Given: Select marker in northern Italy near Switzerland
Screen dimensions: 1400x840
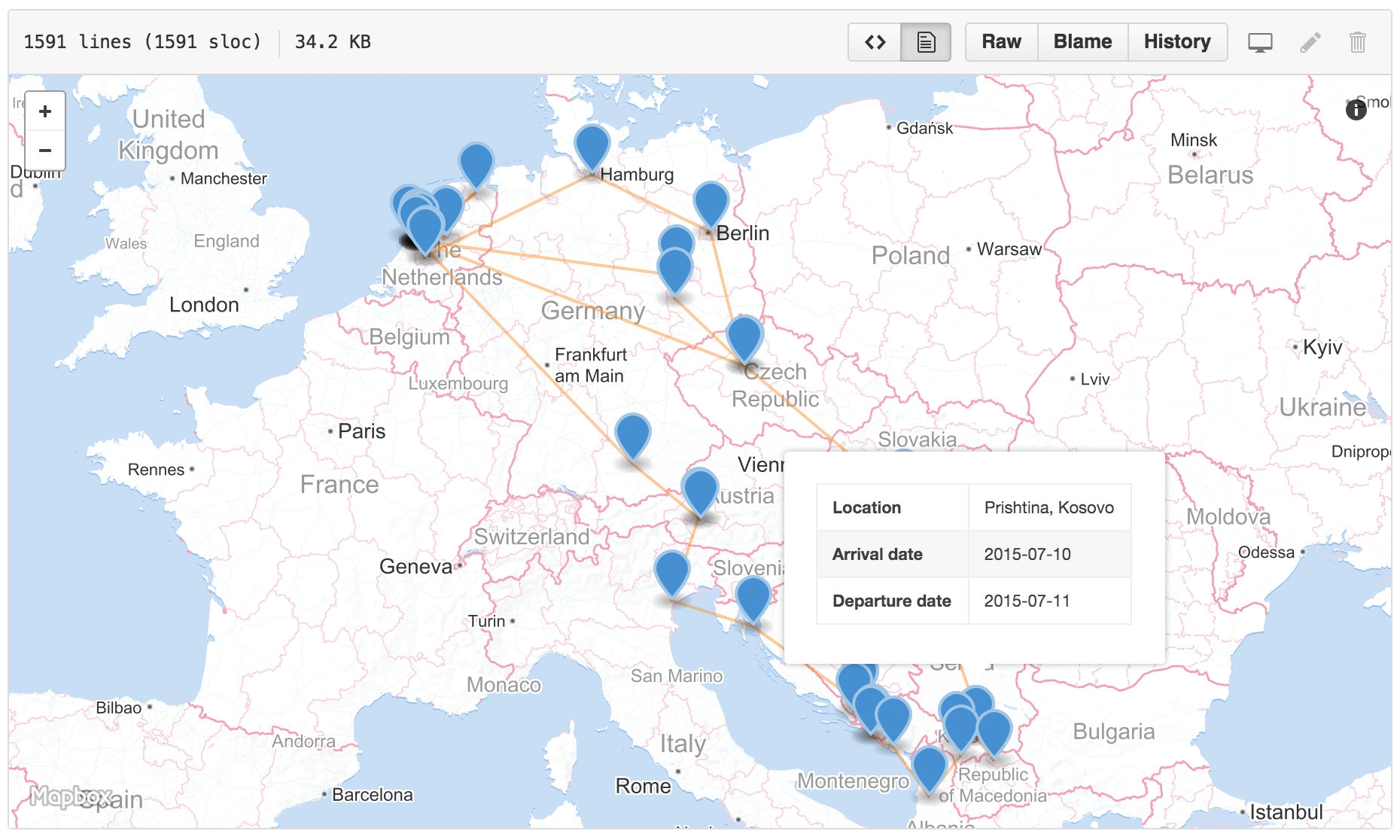Looking at the screenshot, I should [671, 573].
